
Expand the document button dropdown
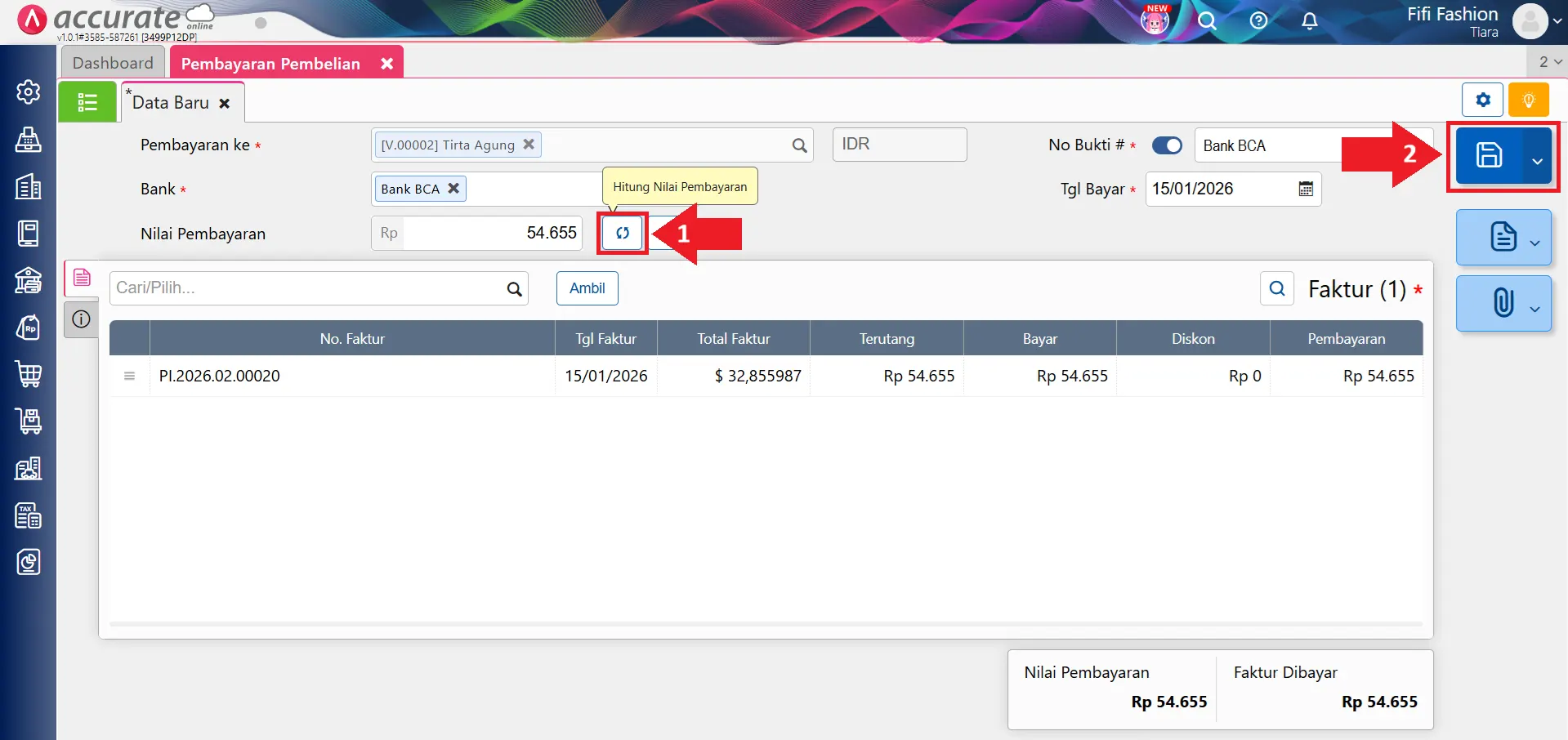click(1534, 243)
